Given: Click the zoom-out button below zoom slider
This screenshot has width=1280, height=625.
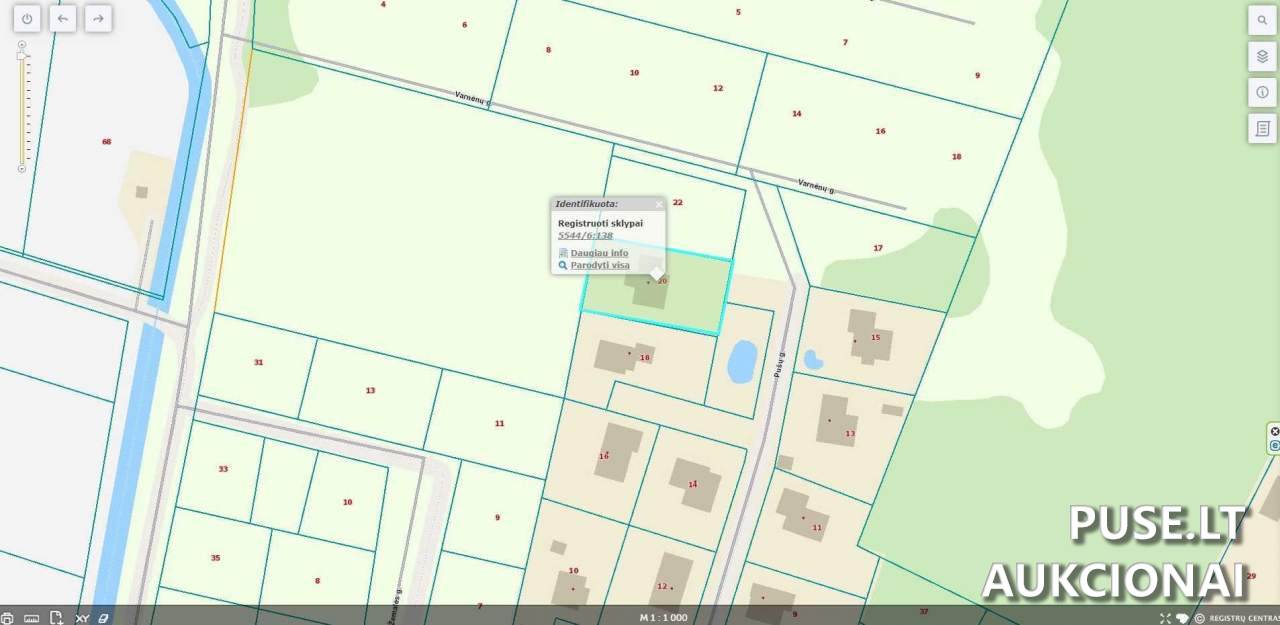Looking at the screenshot, I should pyautogui.click(x=22, y=169).
